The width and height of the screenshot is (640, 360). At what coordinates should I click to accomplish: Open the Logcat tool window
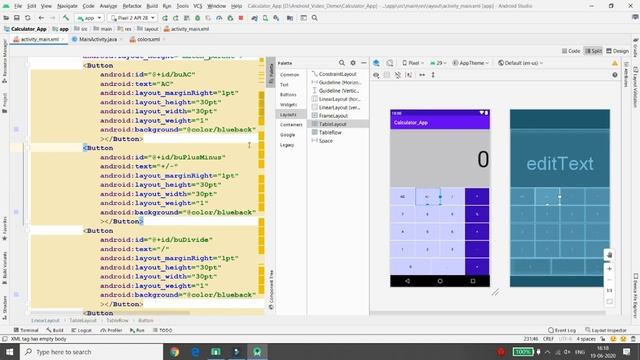click(x=82, y=330)
